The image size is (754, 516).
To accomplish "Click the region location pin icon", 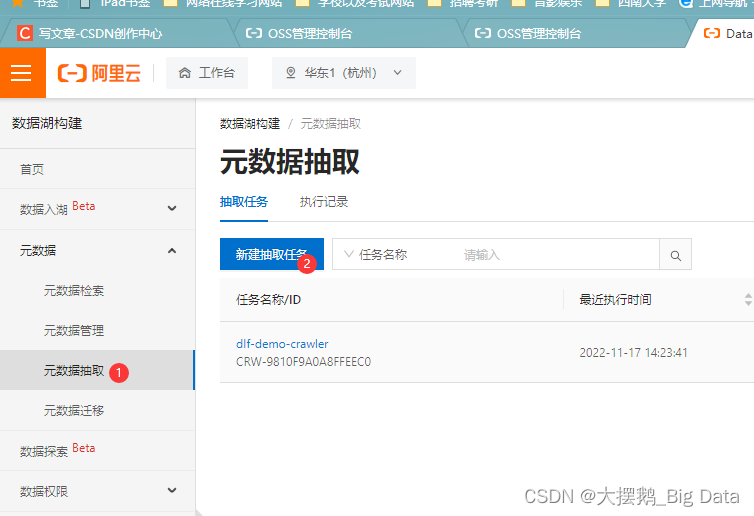I will [x=290, y=73].
